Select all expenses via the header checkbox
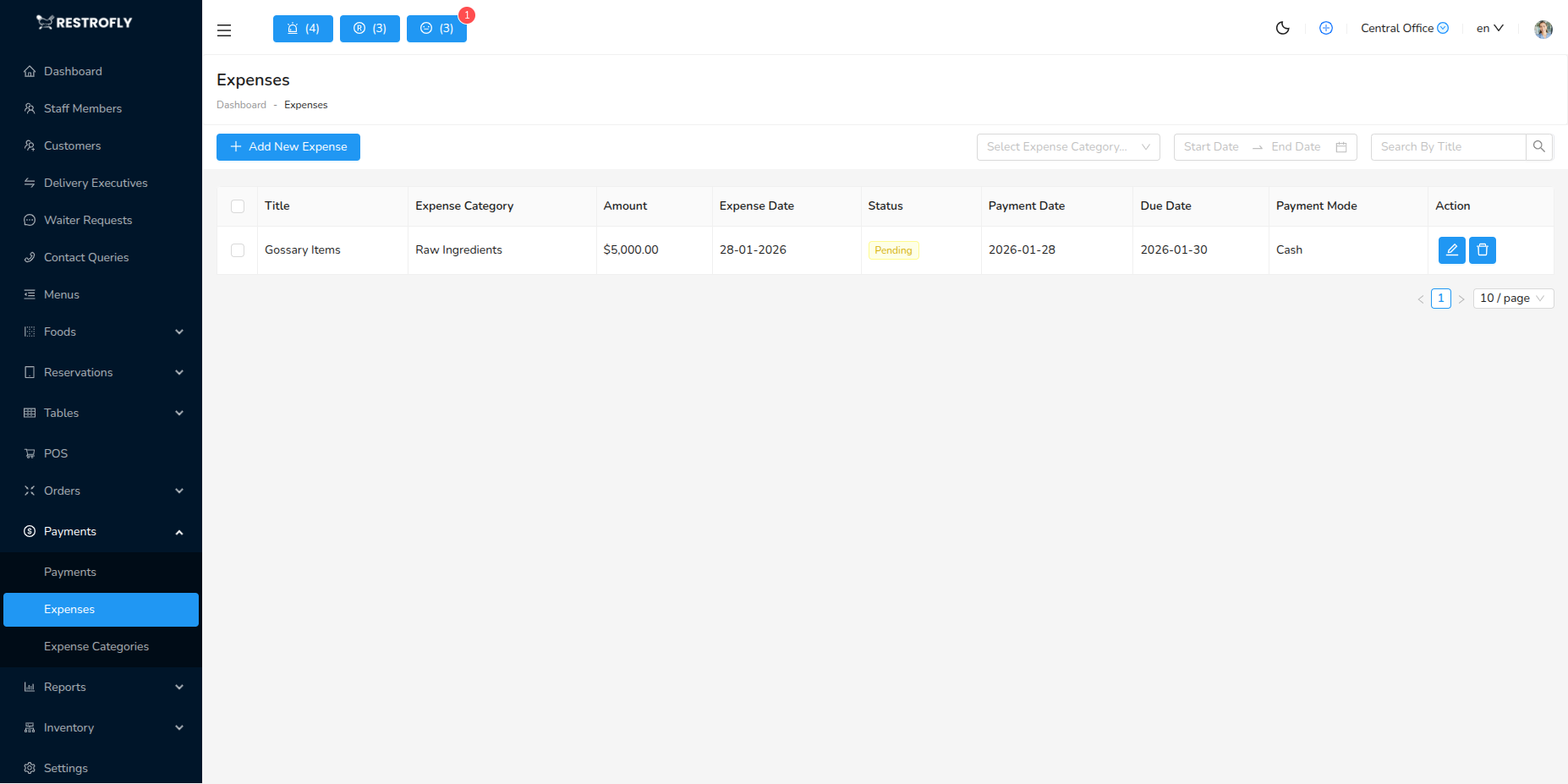The height and width of the screenshot is (784, 1568). click(x=237, y=206)
